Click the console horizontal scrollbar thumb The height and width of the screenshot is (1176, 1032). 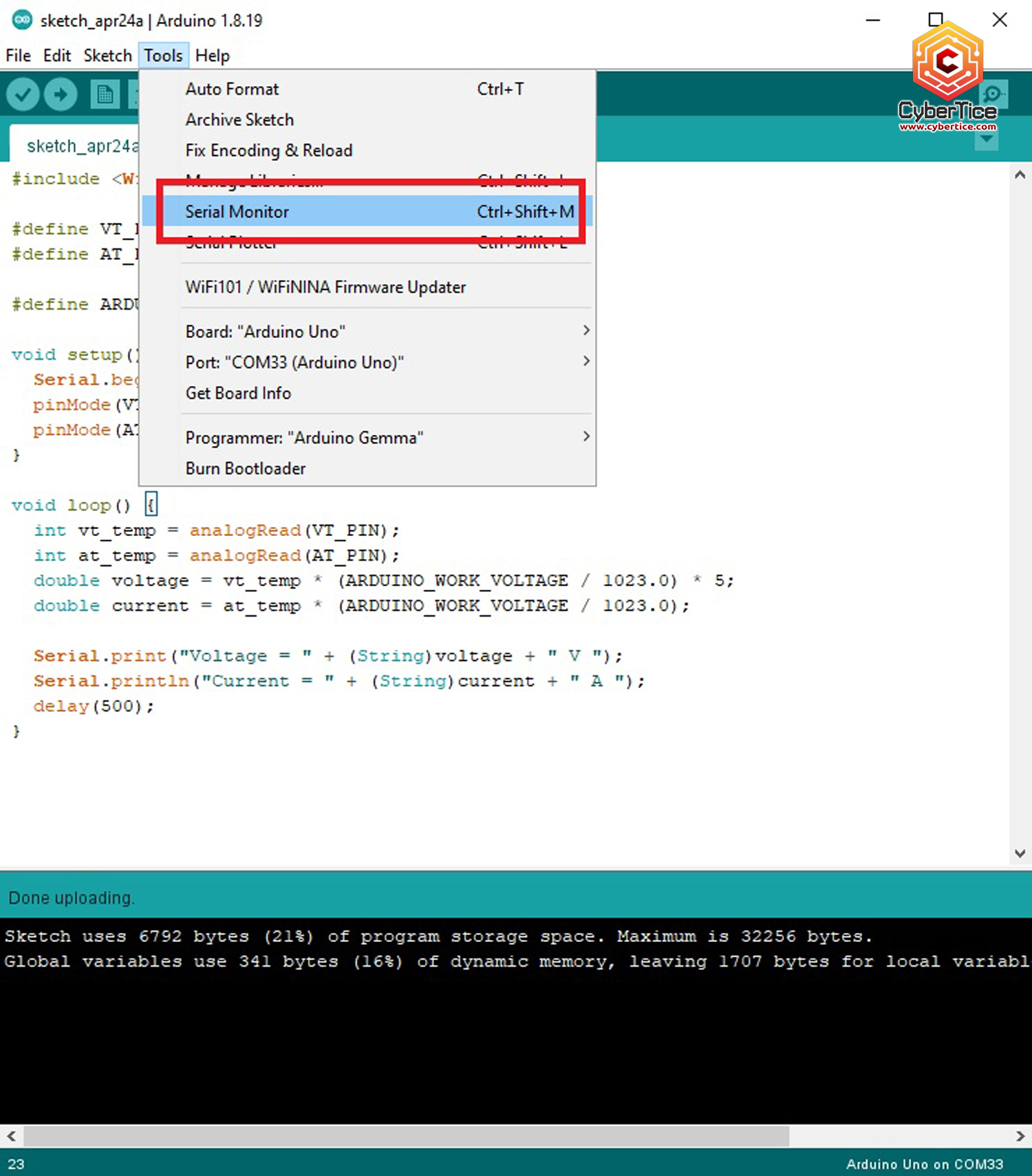[406, 1136]
